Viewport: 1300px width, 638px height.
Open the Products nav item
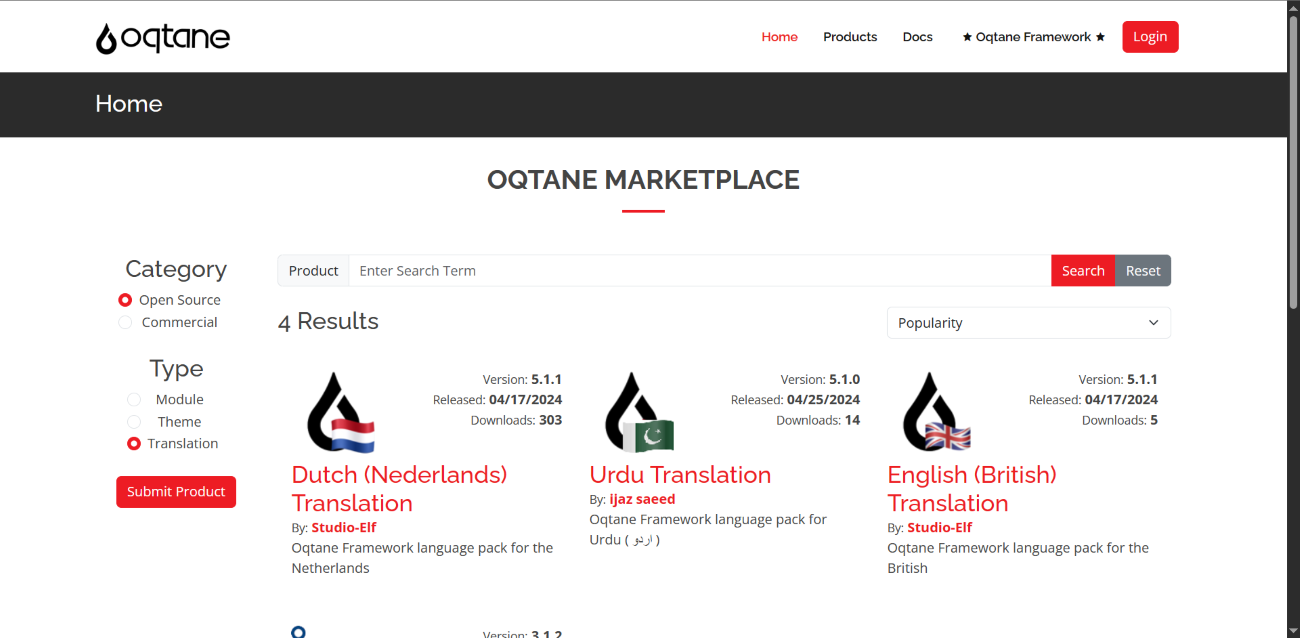[x=850, y=37]
